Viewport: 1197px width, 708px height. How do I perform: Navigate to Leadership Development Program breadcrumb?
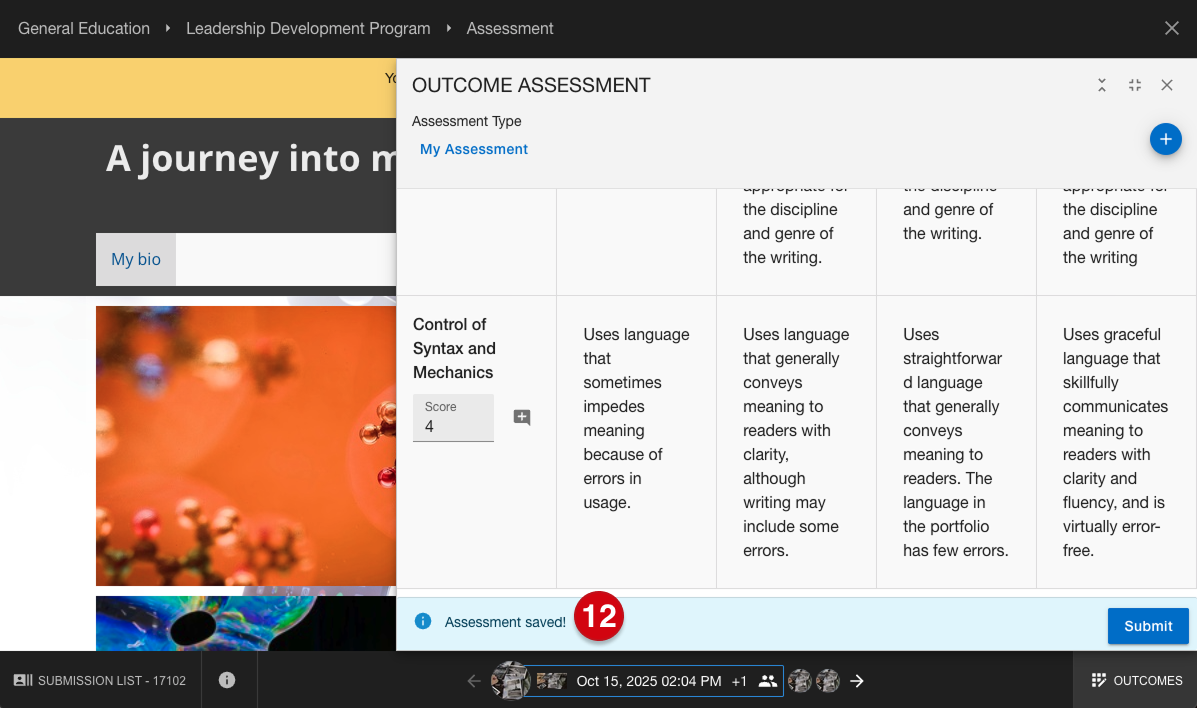pos(308,28)
